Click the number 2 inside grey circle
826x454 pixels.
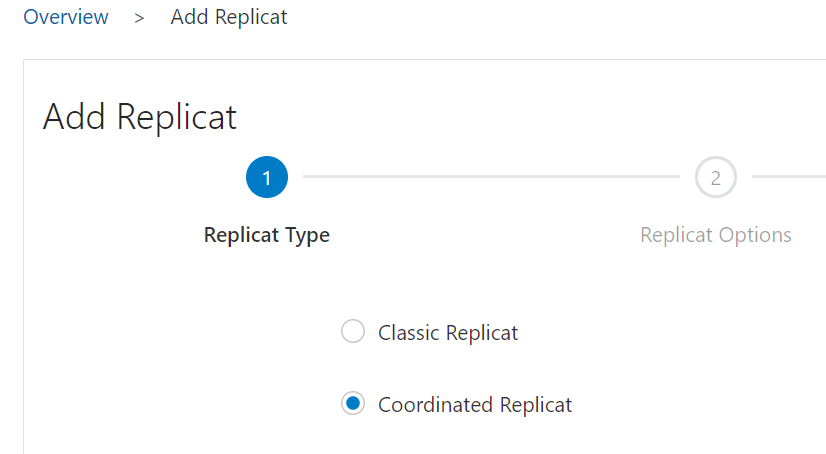coord(715,178)
